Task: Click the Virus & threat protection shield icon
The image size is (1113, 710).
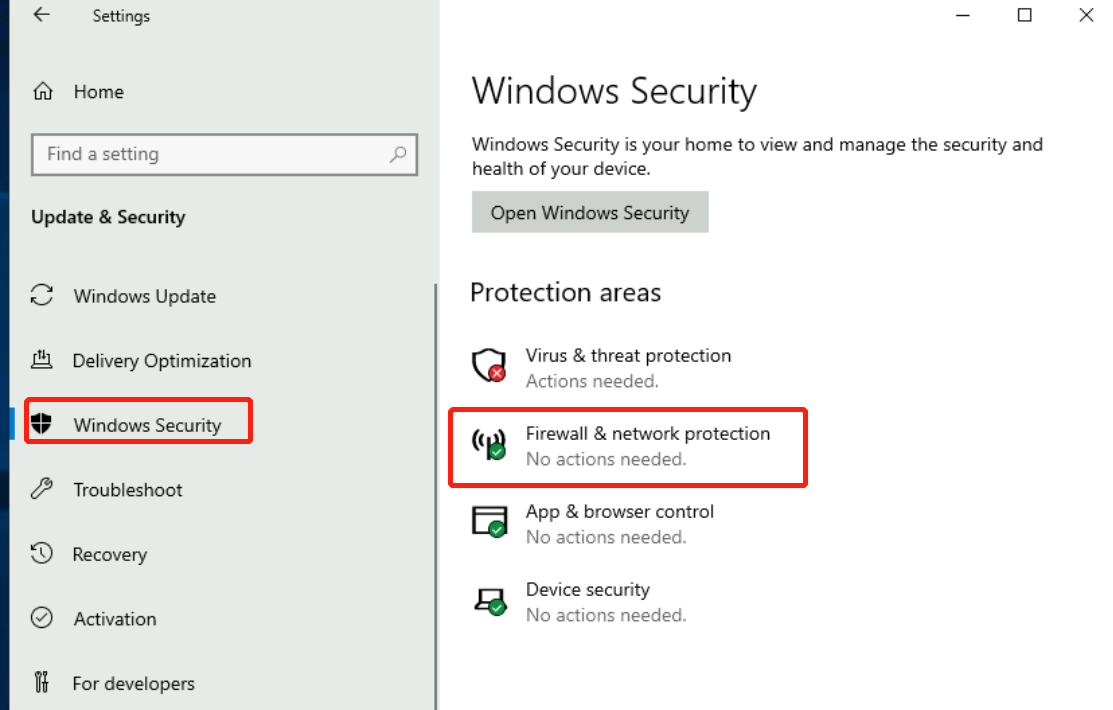Action: (490, 366)
